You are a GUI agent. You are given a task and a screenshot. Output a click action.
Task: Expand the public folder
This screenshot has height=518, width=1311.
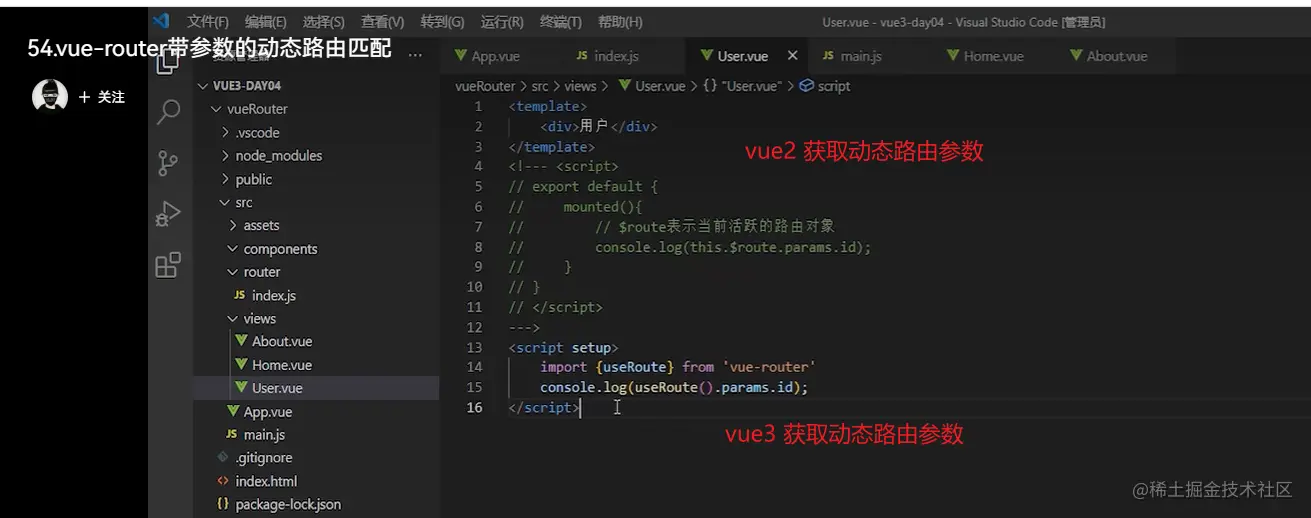point(225,179)
